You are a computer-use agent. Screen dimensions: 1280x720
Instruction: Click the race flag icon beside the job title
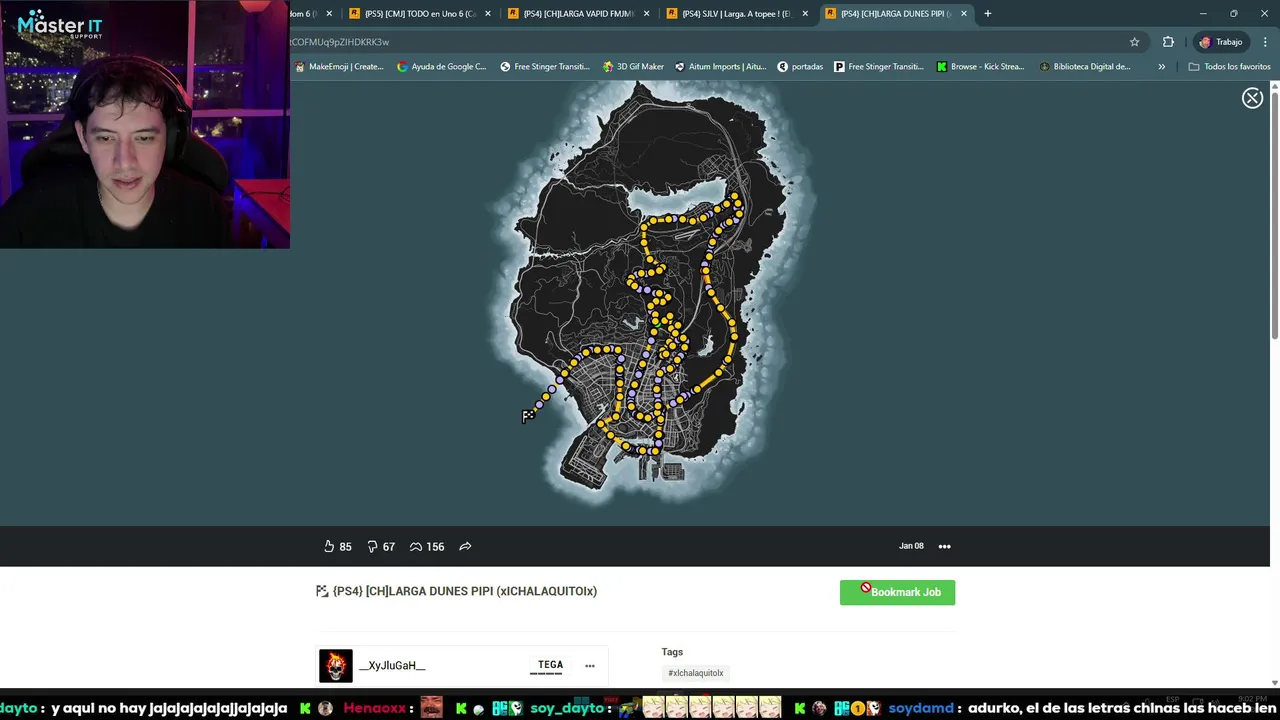tap(322, 591)
